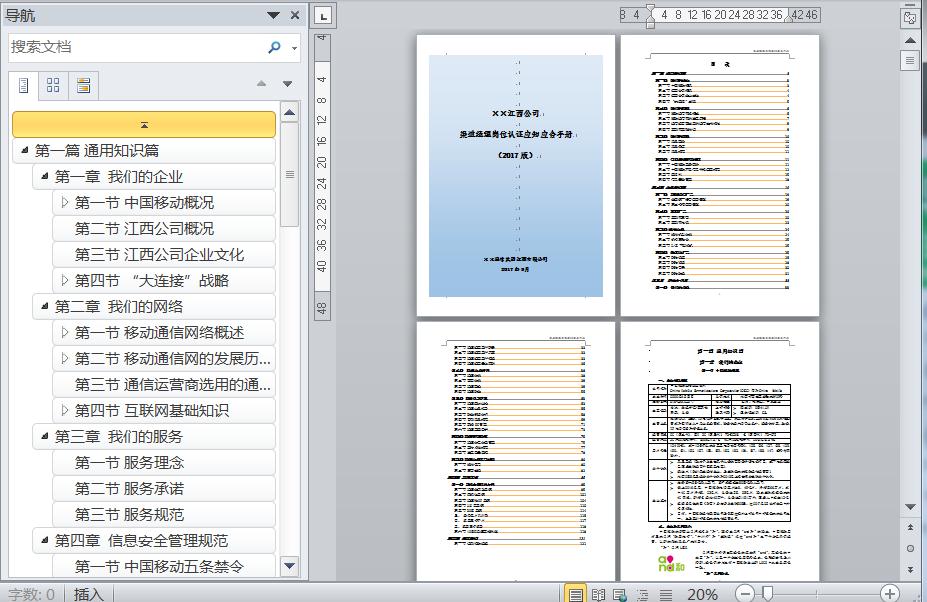Switch to the page thumbnails browse tab

[53, 86]
